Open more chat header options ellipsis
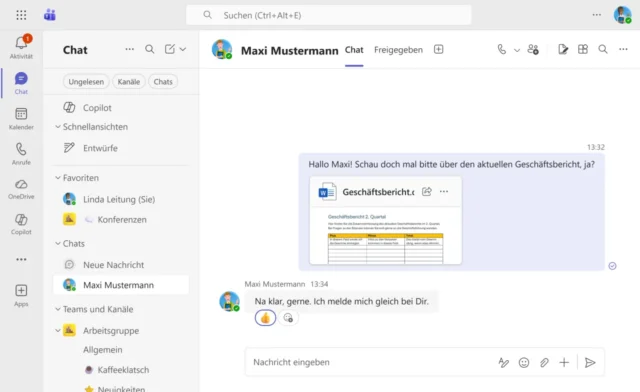Image resolution: width=640 pixels, height=392 pixels. [623, 49]
